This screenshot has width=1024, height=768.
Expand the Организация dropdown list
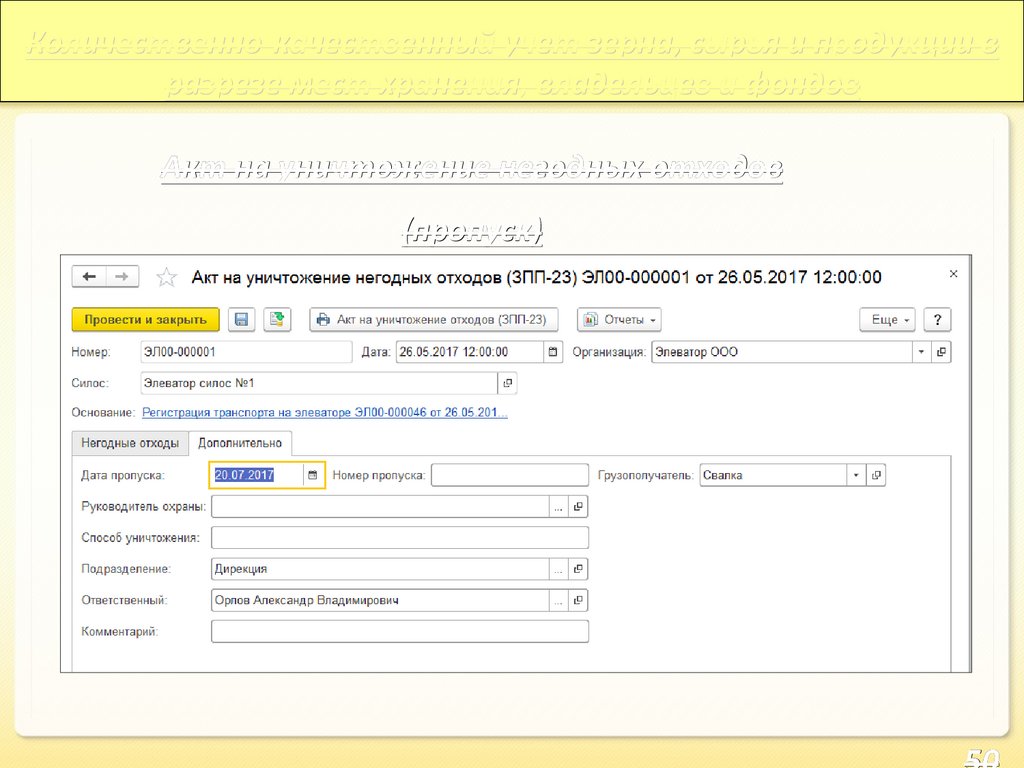920,352
